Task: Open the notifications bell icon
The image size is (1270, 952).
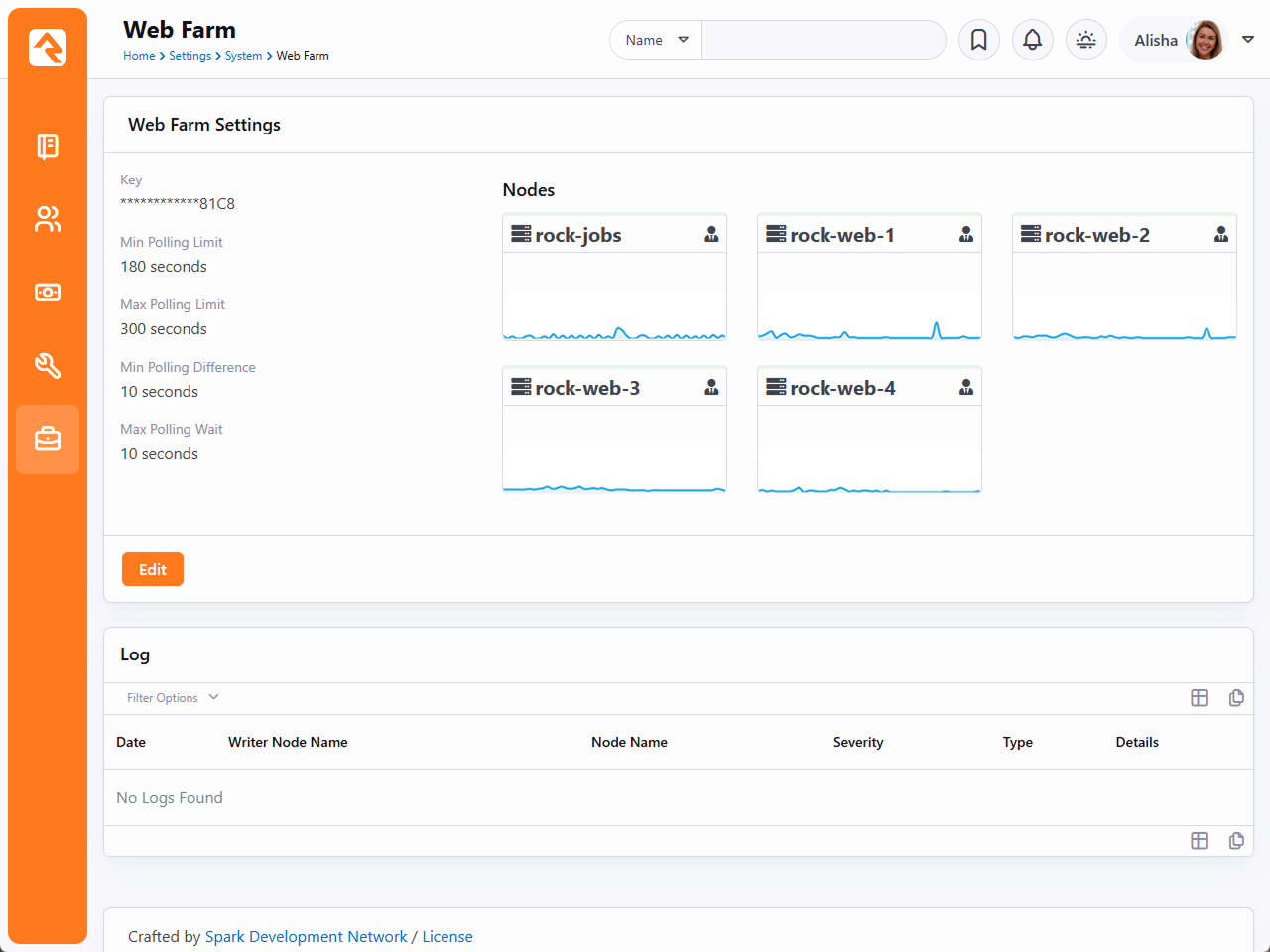Action: pos(1032,40)
